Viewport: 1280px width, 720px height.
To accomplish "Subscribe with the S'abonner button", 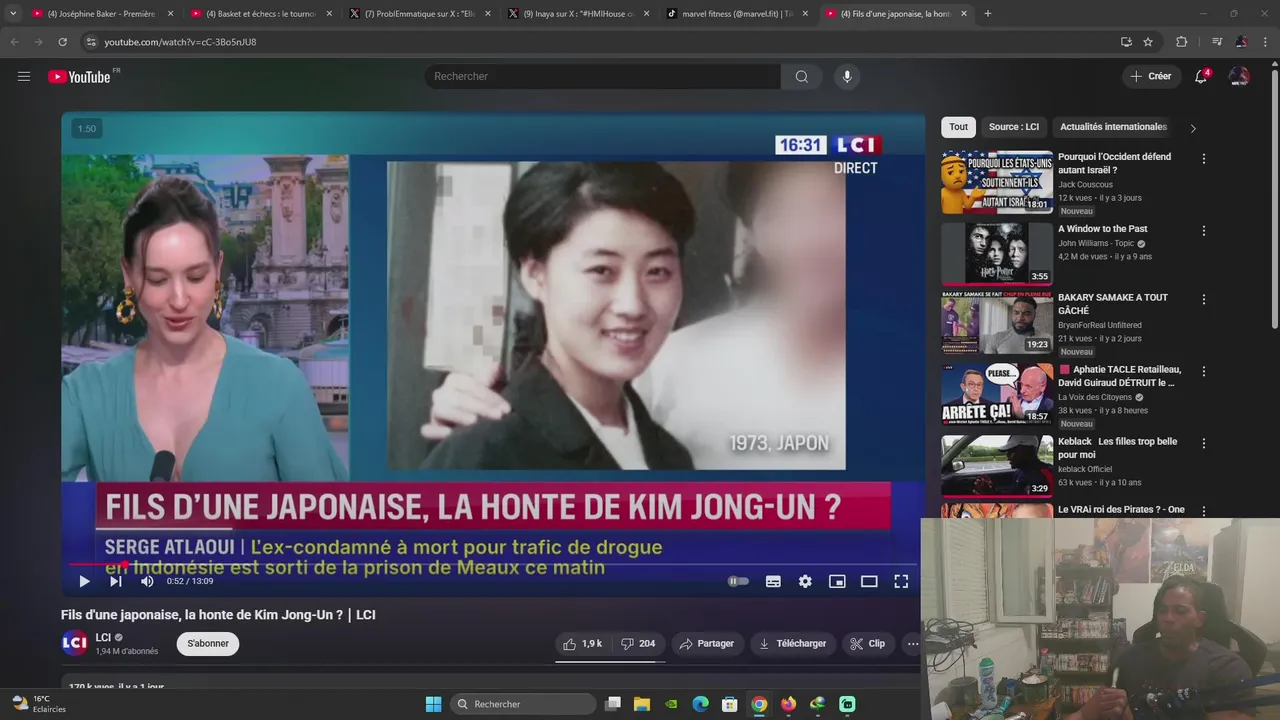I will pos(208,644).
